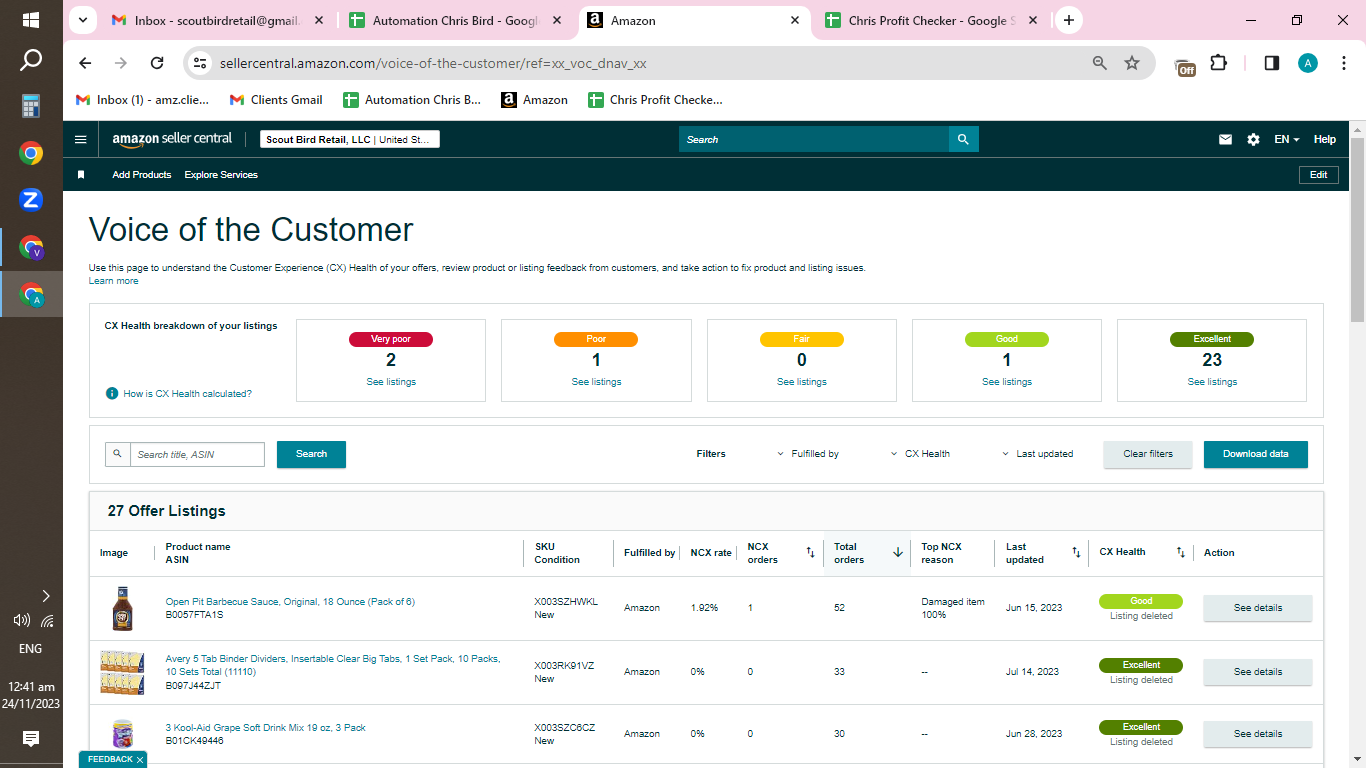Screen dimensions: 1366x768
Task: Open new browser tab
Action: (1069, 20)
